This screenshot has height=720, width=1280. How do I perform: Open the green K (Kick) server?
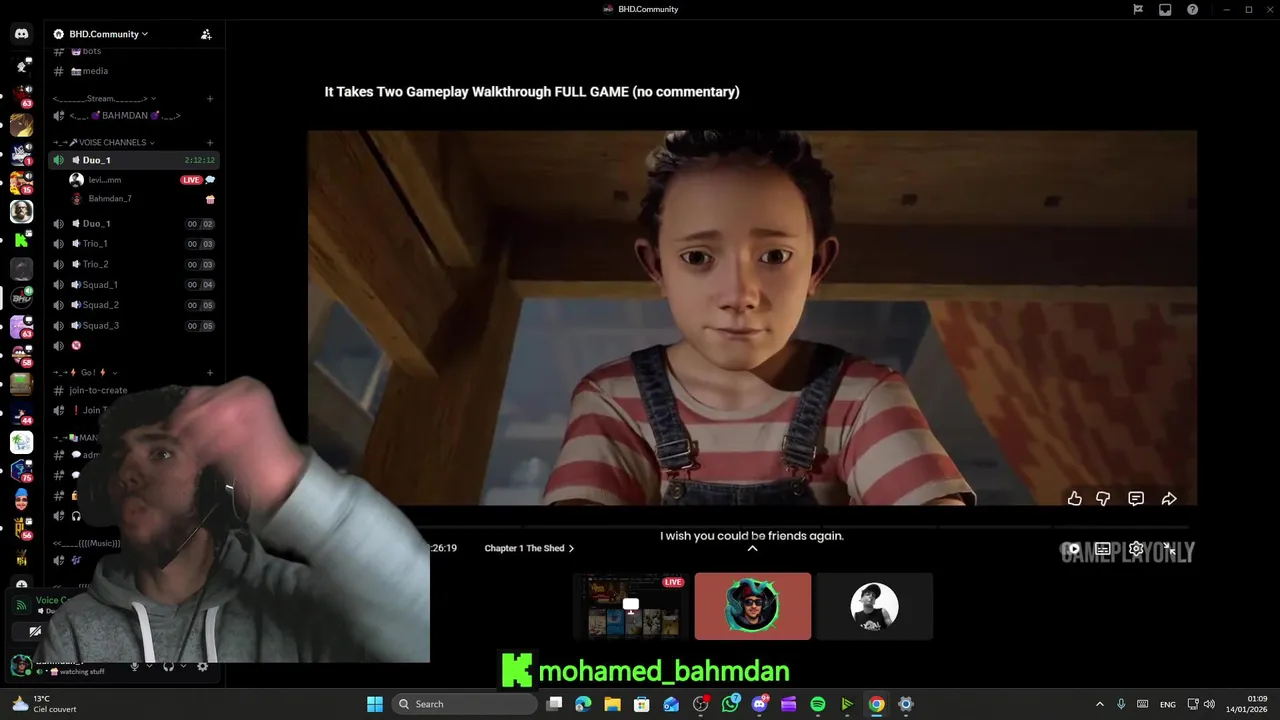(21, 240)
